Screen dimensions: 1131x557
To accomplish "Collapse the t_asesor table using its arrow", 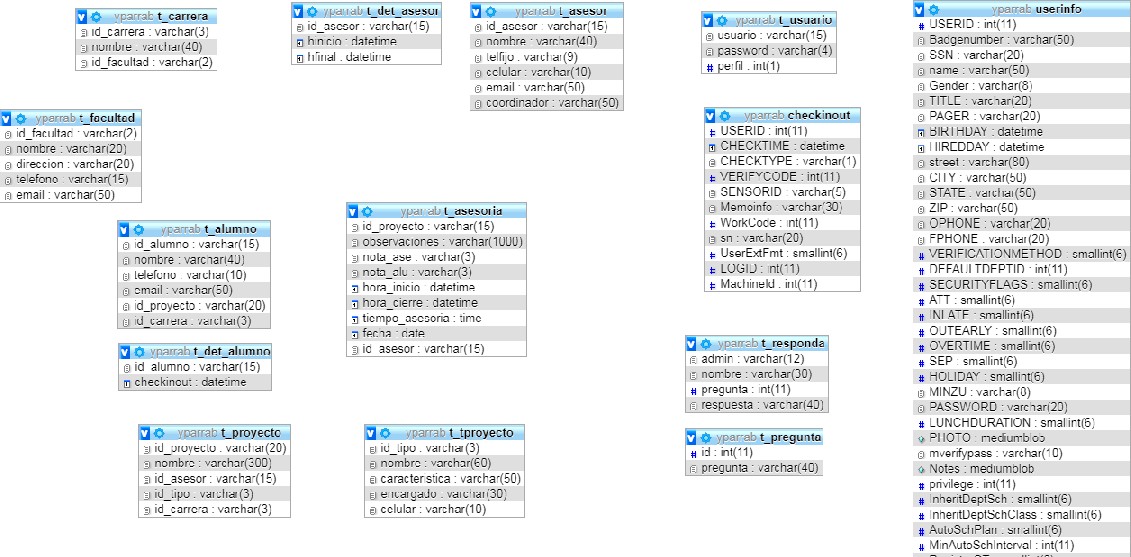I will tap(477, 10).
